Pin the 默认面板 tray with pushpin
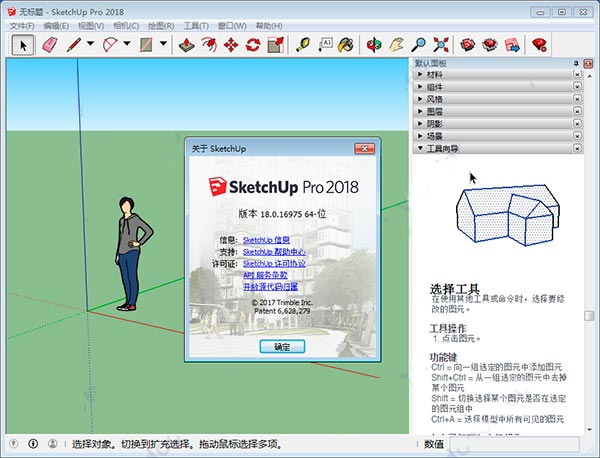The image size is (600, 458). (575, 63)
